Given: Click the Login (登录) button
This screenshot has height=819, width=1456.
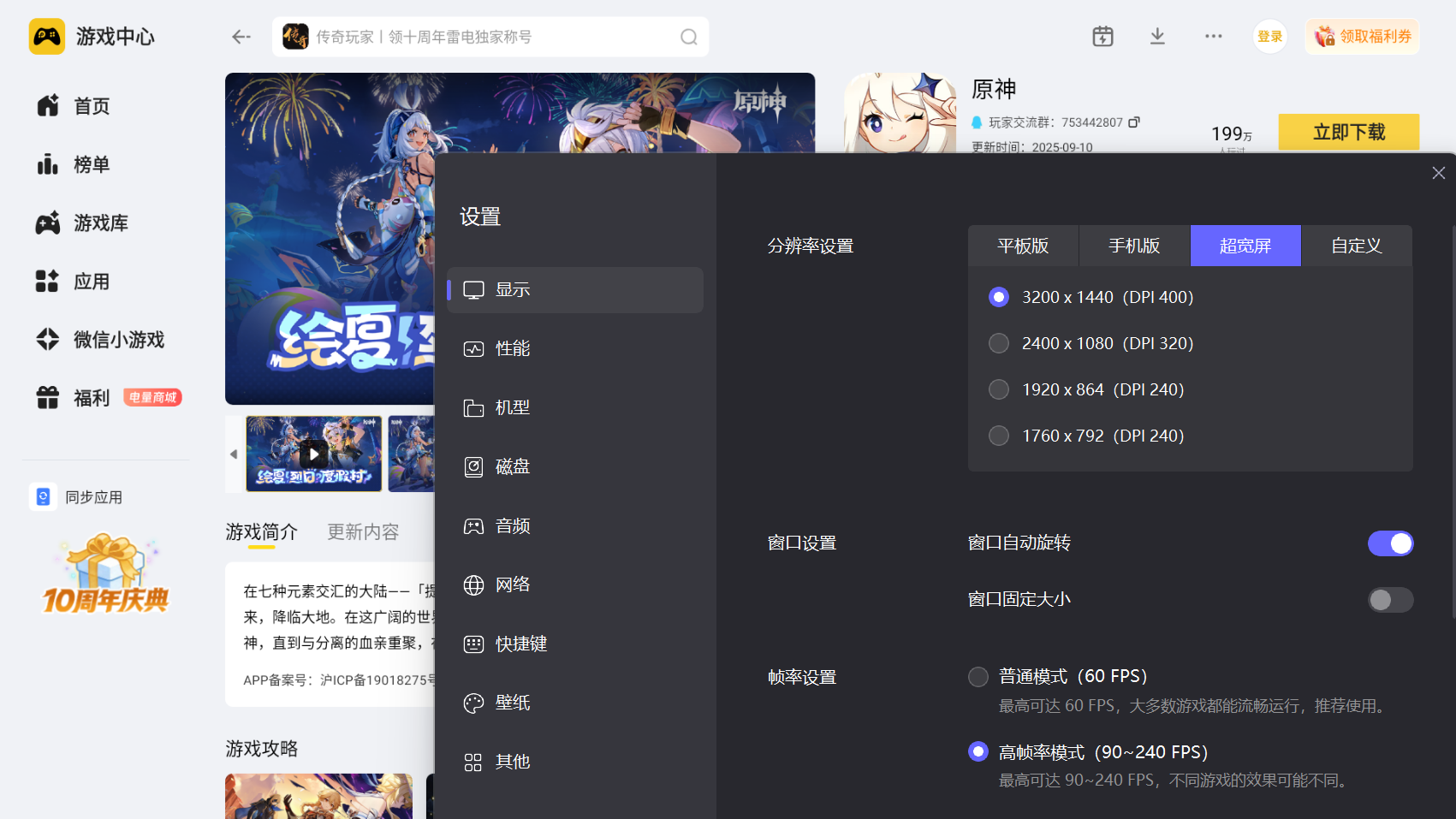Looking at the screenshot, I should pos(1270,37).
